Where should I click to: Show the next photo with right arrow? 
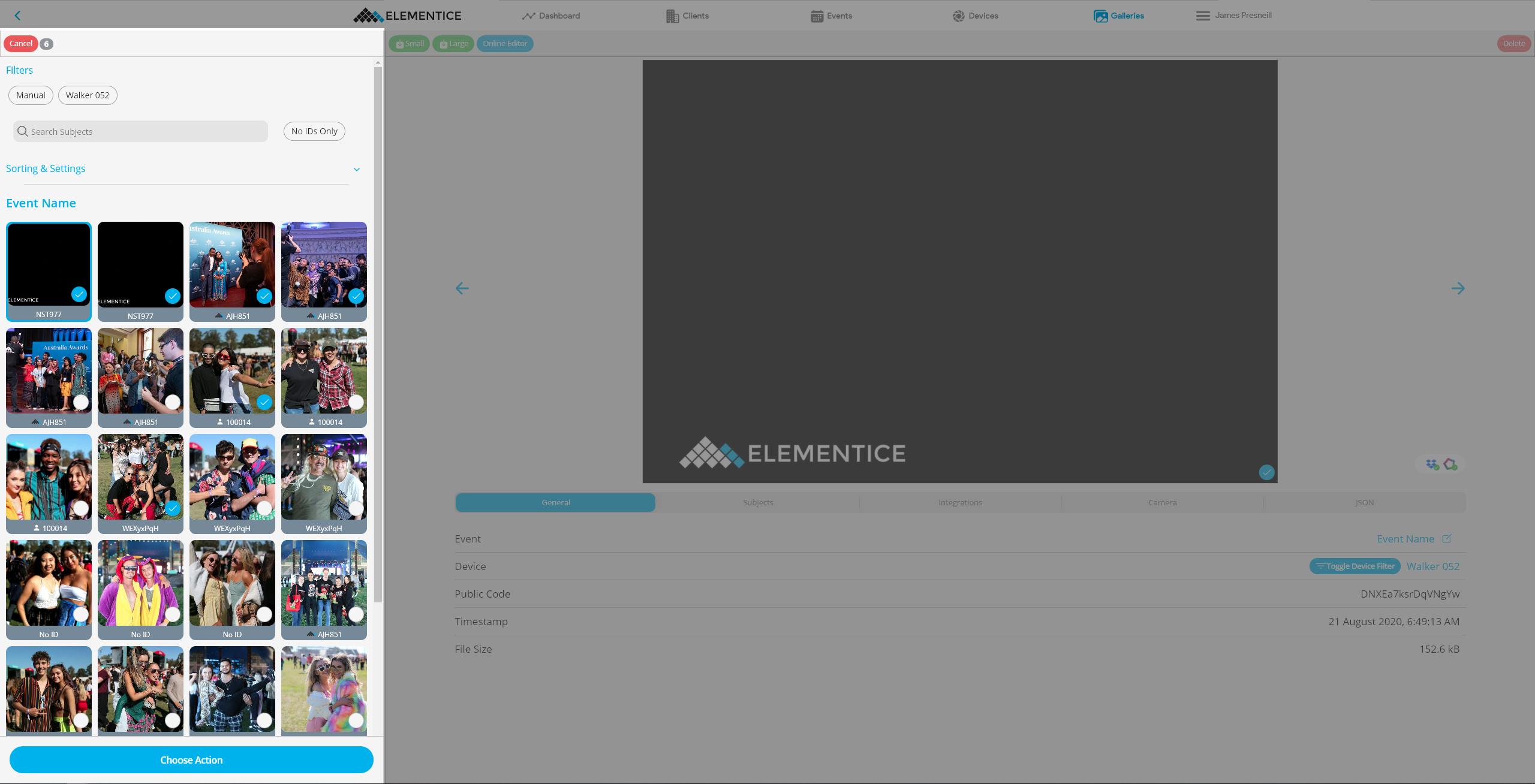click(1458, 288)
